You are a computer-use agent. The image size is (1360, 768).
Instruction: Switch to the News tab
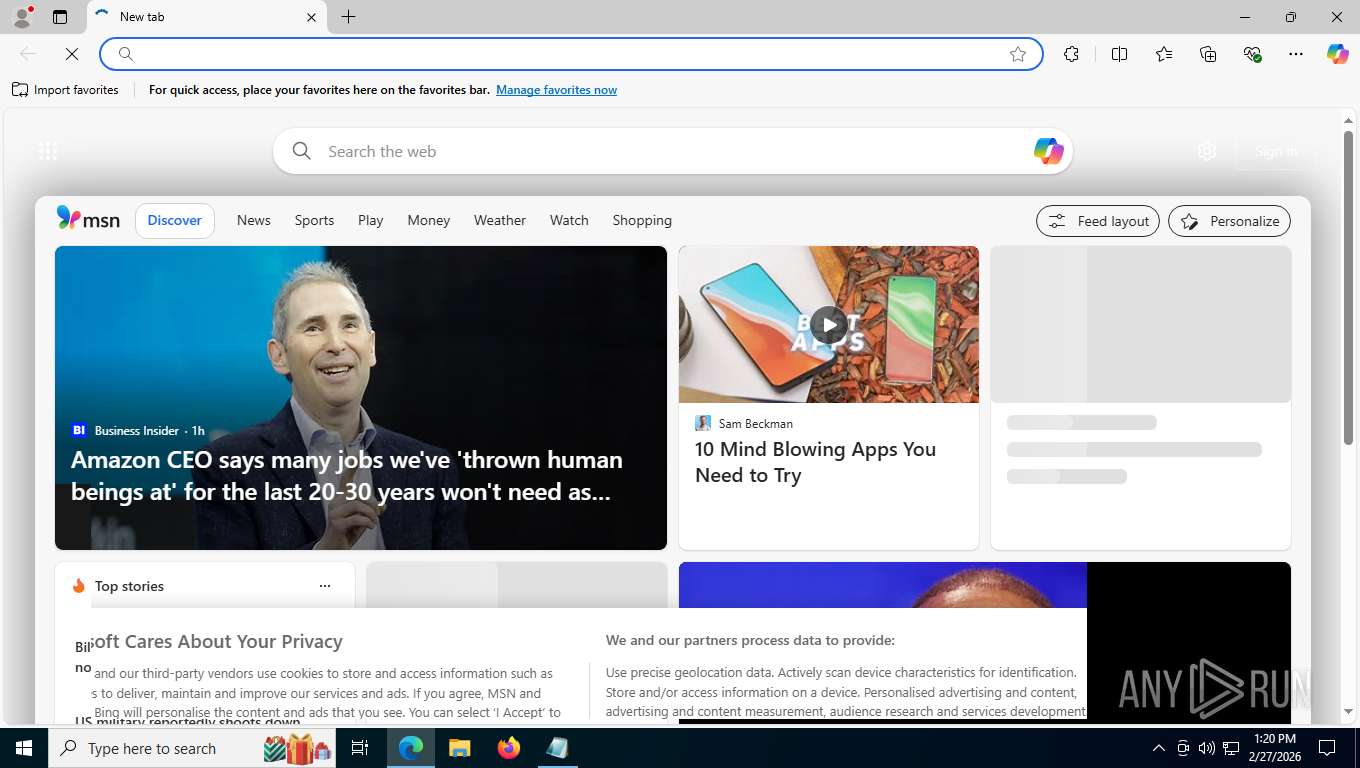click(x=254, y=220)
